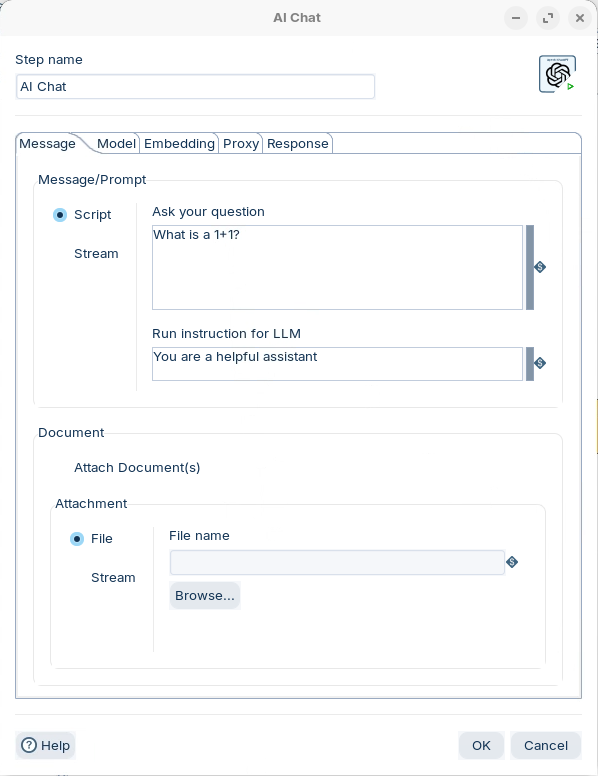This screenshot has width=598, height=776.
Task: Select the Script radio button
Action: (60, 215)
